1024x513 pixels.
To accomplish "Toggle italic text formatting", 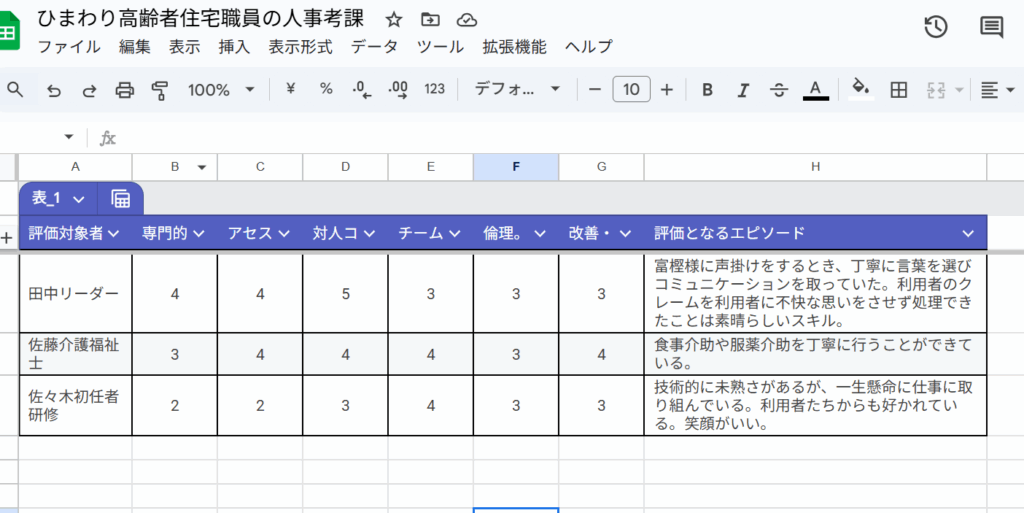I will pyautogui.click(x=742, y=90).
